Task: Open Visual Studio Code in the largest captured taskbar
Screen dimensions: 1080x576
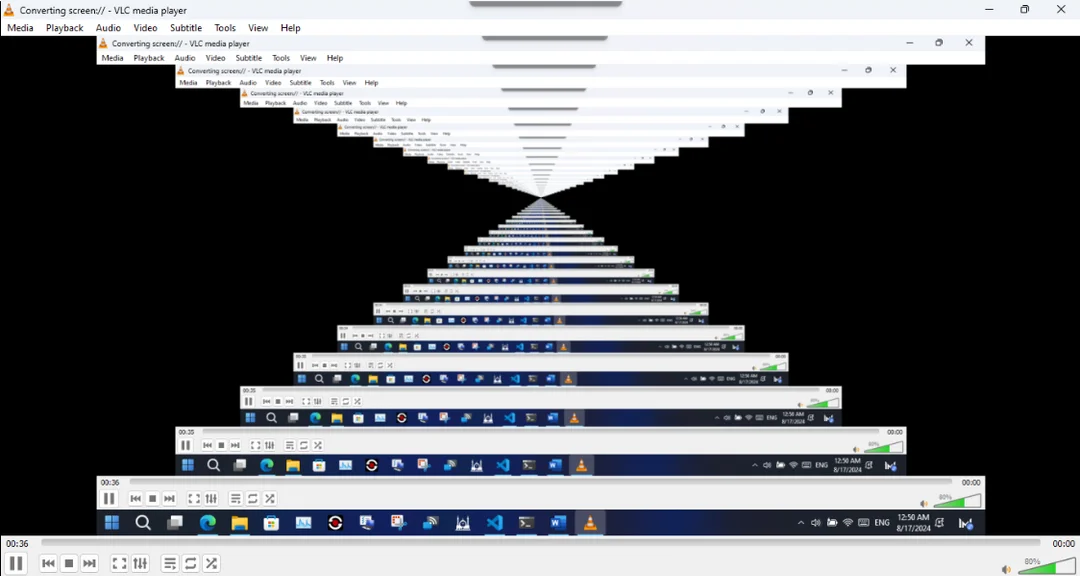Action: [x=495, y=523]
